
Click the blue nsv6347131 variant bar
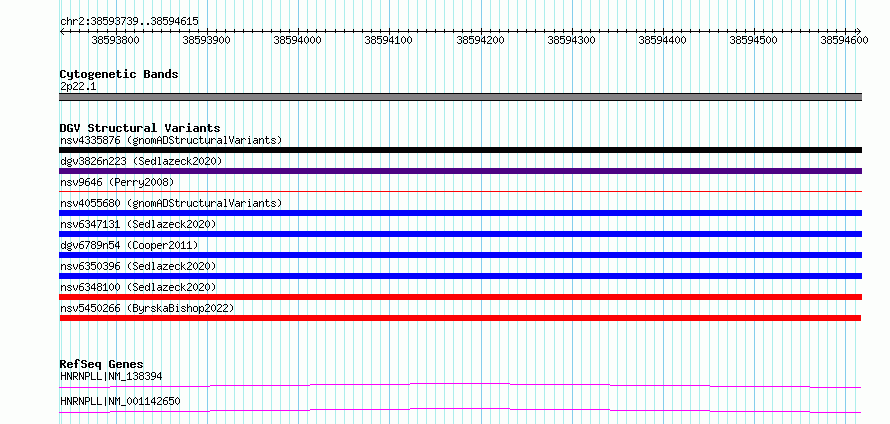(x=460, y=234)
